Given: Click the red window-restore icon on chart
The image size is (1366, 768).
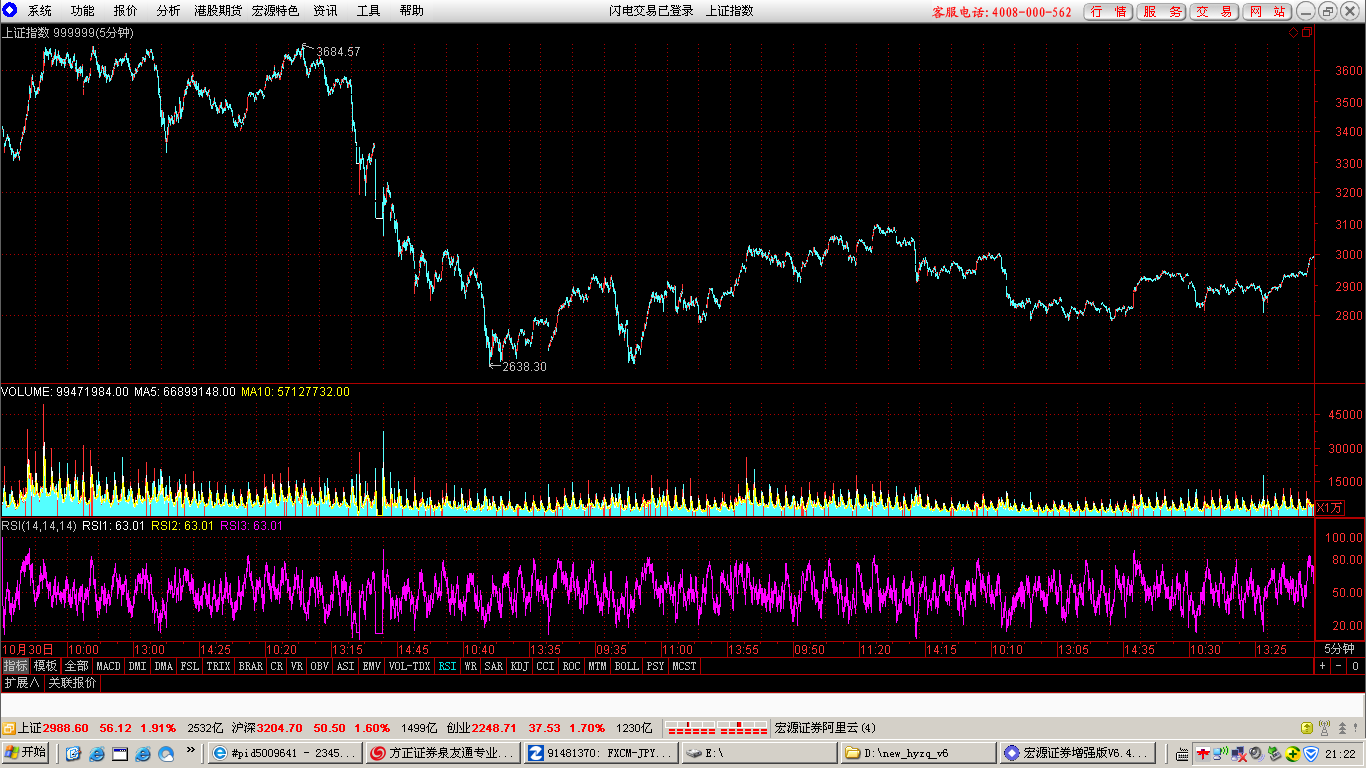Looking at the screenshot, I should pos(1306,33).
